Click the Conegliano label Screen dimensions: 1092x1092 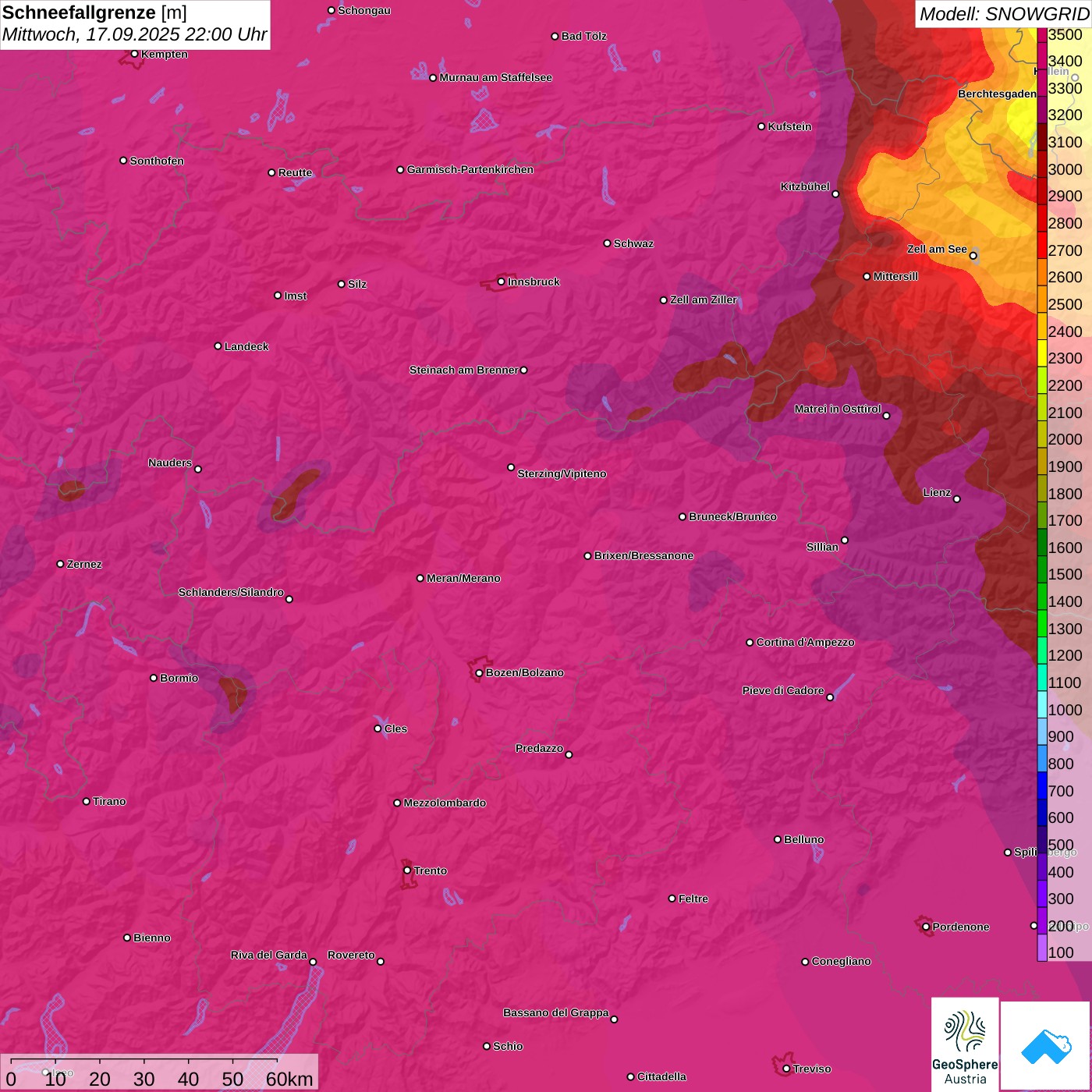(841, 961)
